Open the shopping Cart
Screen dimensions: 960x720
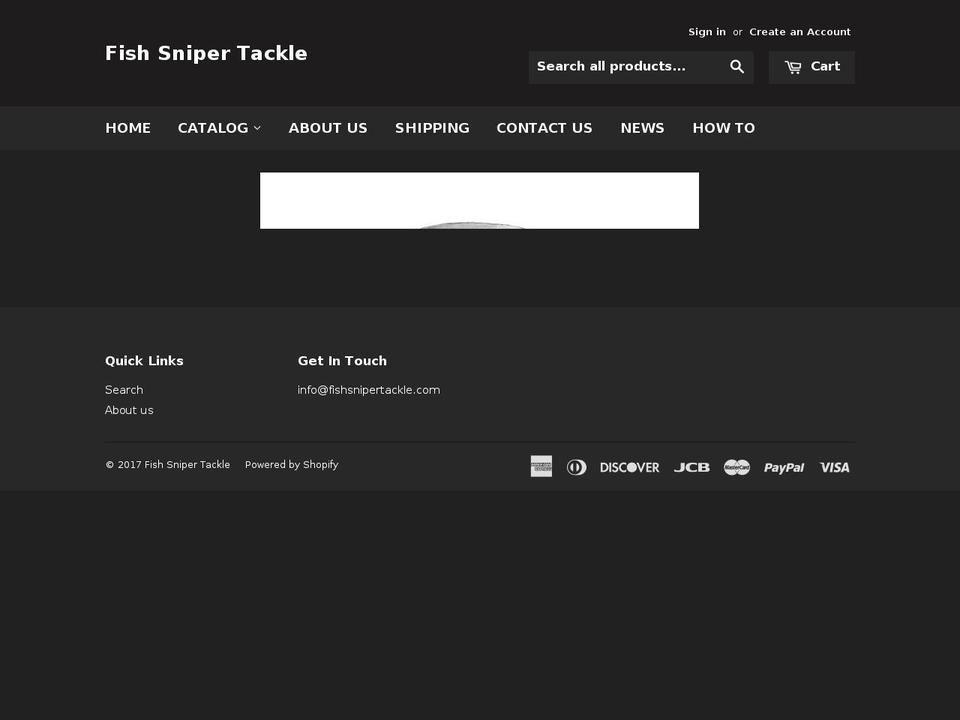812,67
